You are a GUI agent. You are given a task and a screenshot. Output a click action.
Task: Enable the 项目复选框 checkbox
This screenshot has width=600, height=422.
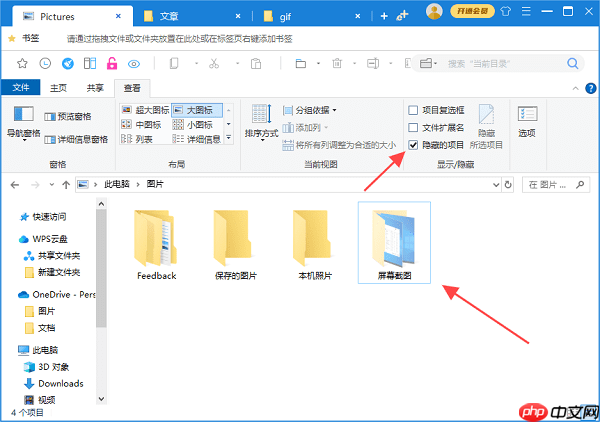tap(413, 110)
